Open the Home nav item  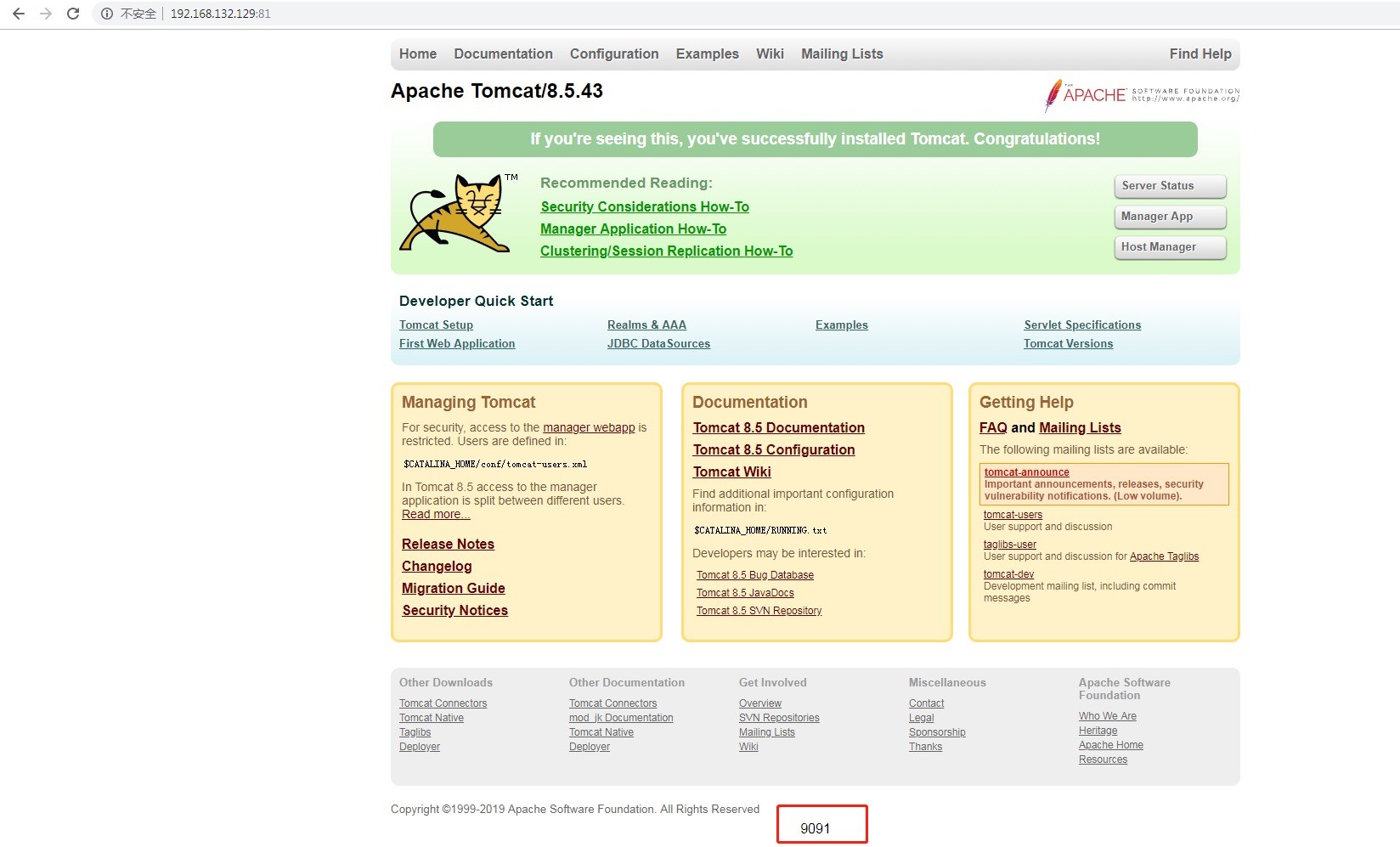(418, 54)
